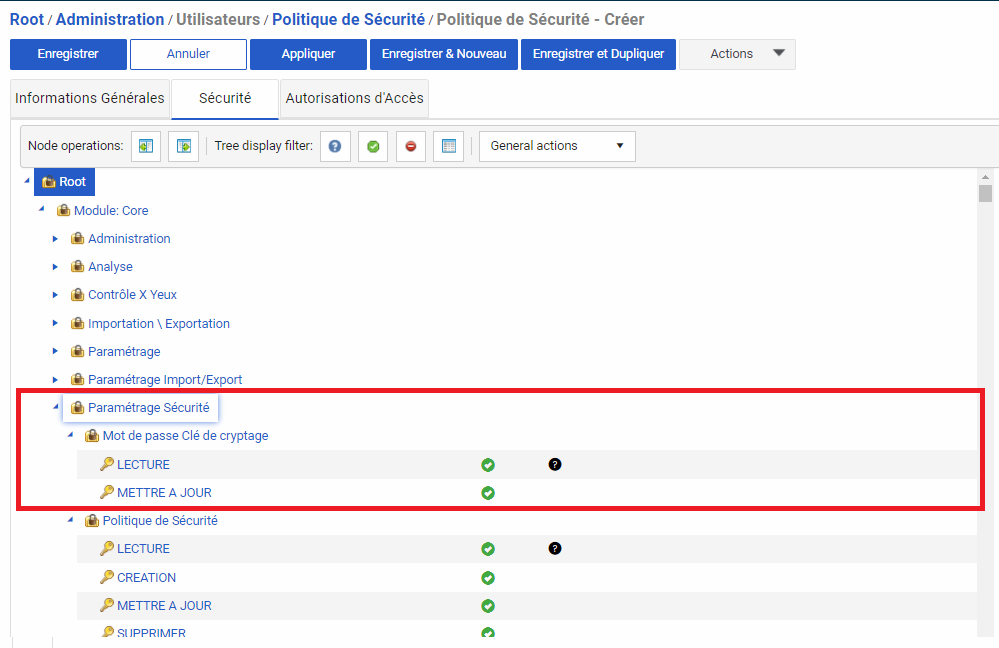Click the table view tree filter icon
999x648 pixels.
pos(449,146)
